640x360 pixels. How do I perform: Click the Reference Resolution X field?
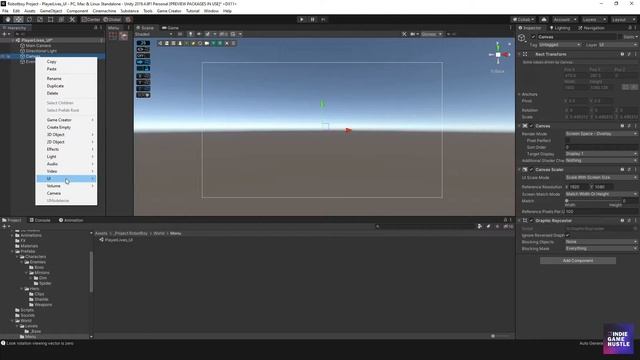[x=579, y=187]
